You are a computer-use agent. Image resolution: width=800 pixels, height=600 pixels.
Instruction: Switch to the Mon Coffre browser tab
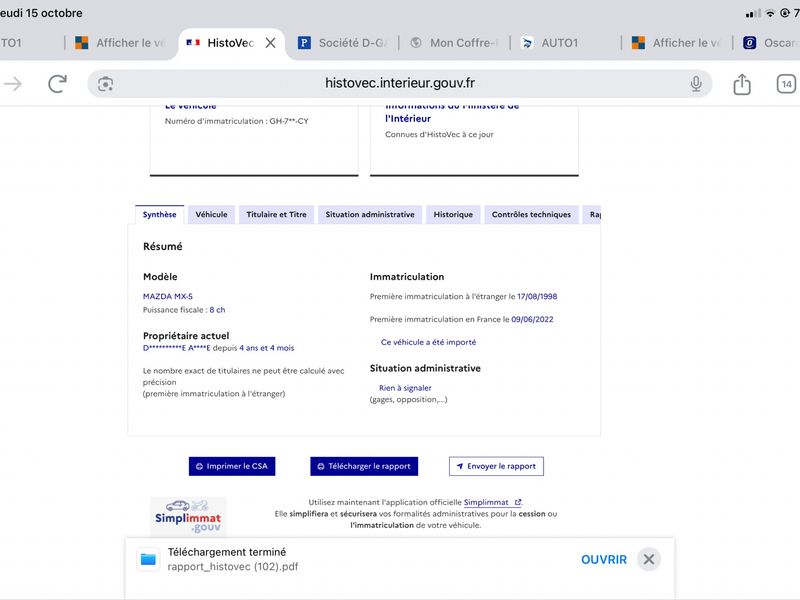(454, 43)
